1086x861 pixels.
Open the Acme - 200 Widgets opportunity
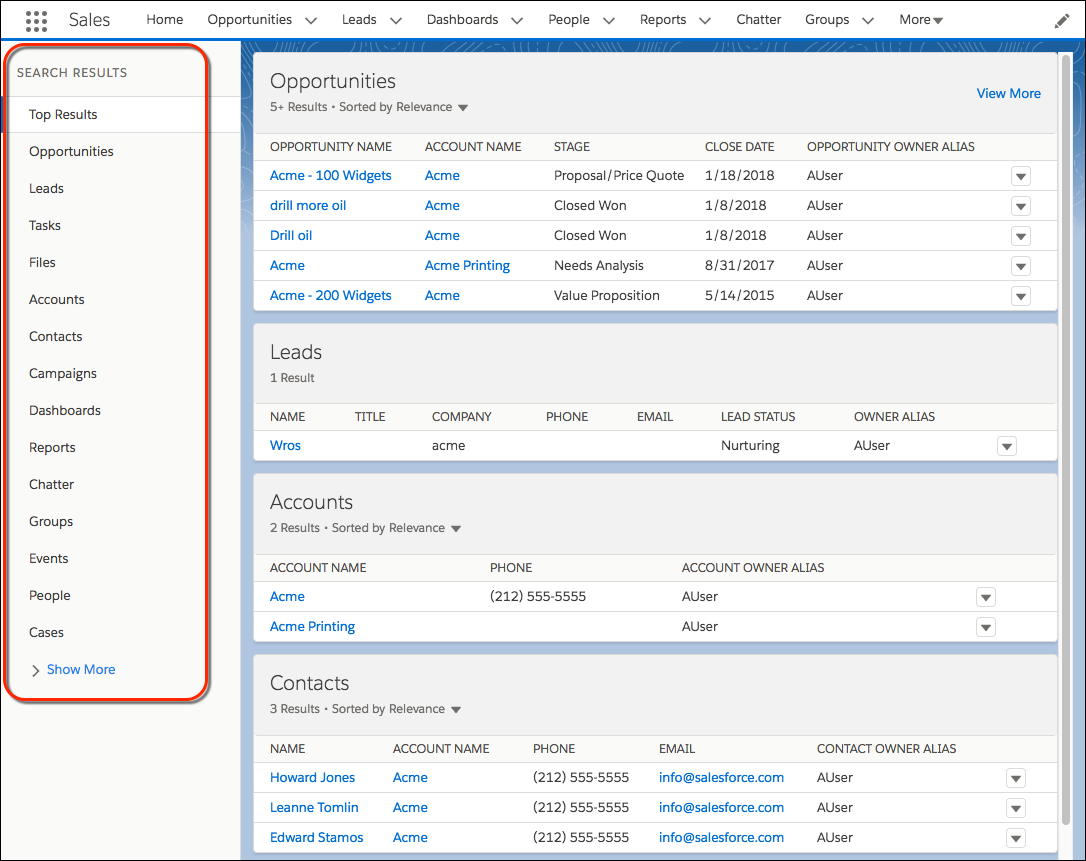[x=330, y=296]
